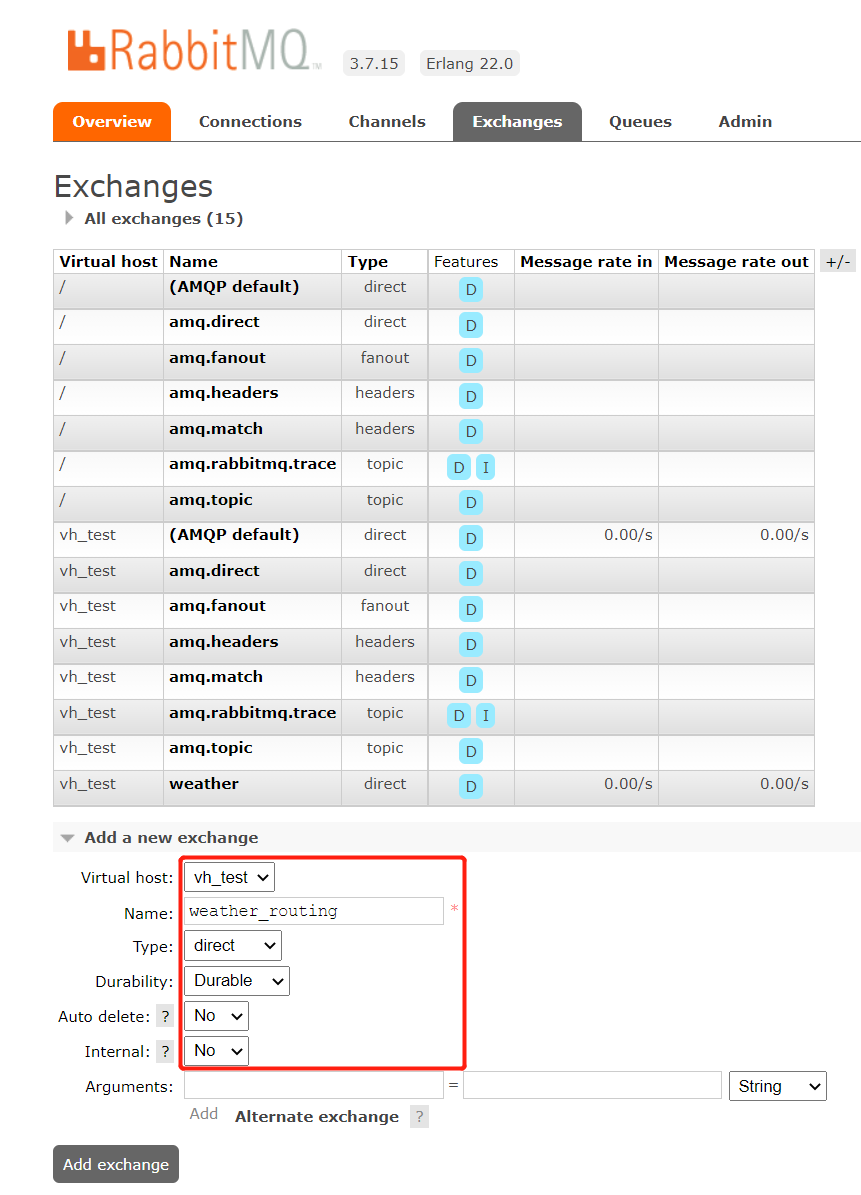
Task: Open / amq.direct exchange link
Action: pyautogui.click(x=214, y=322)
